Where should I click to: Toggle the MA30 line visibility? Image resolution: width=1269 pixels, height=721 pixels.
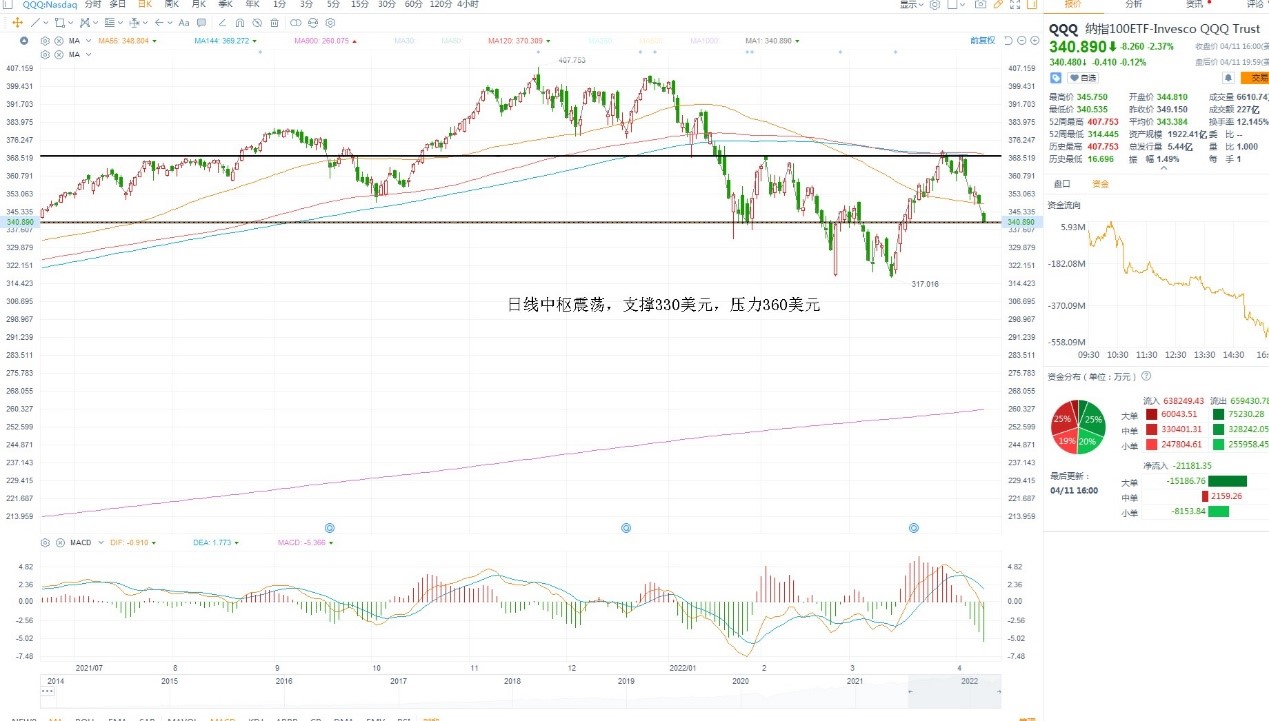pos(406,41)
